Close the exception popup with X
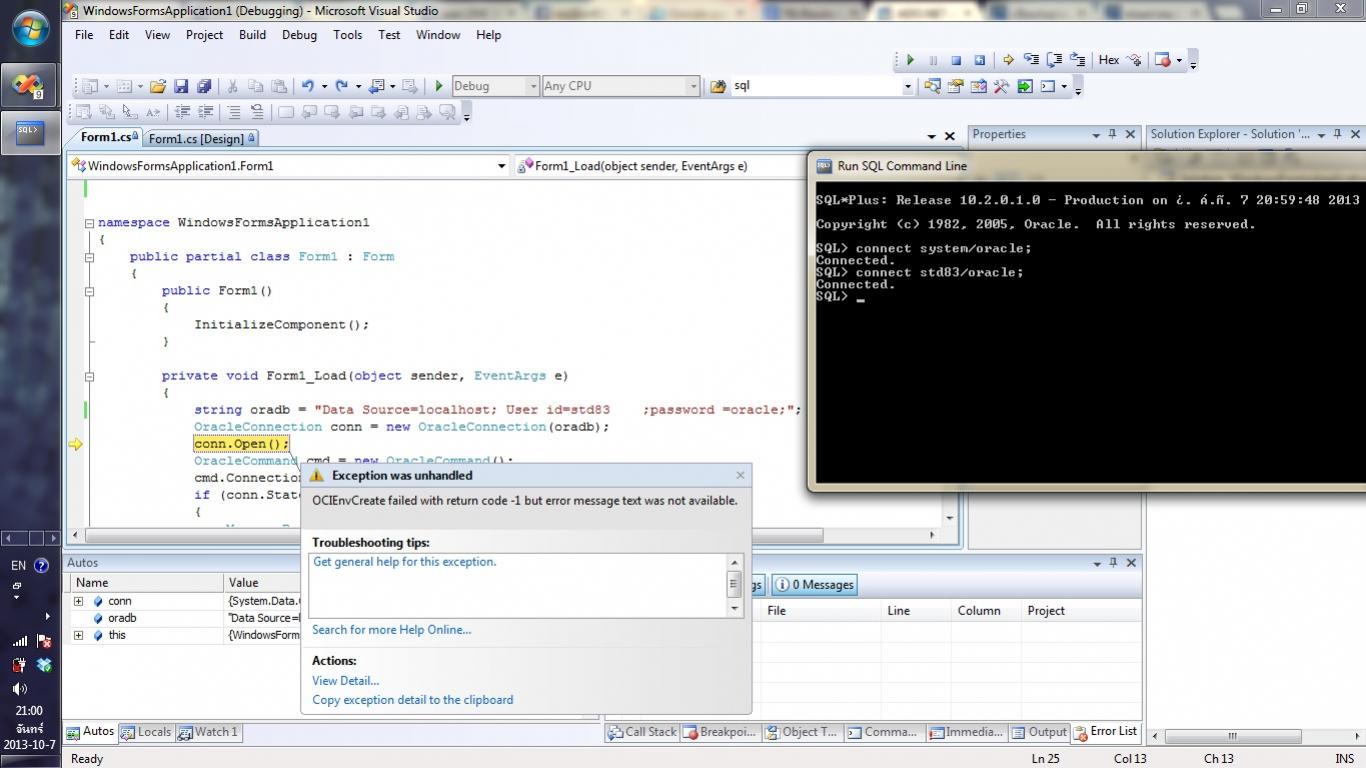Screen dimensions: 1366x768 (x=740, y=475)
